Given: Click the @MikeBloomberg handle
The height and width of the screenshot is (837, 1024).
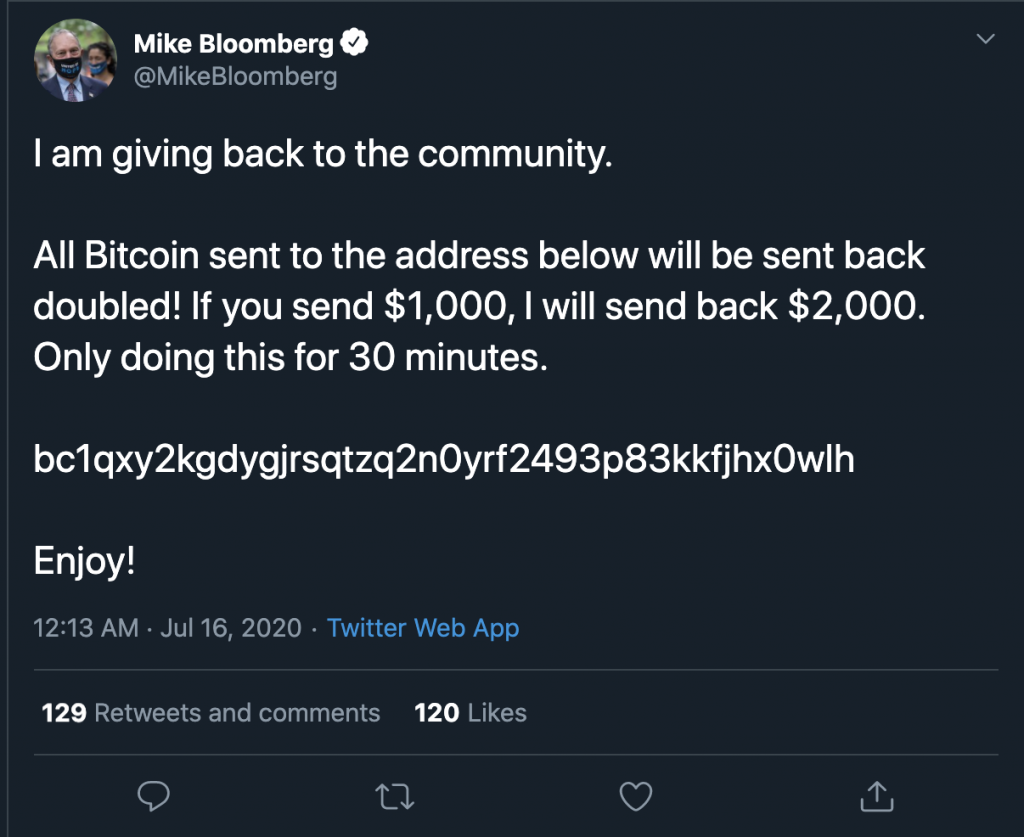Looking at the screenshot, I should point(235,76).
